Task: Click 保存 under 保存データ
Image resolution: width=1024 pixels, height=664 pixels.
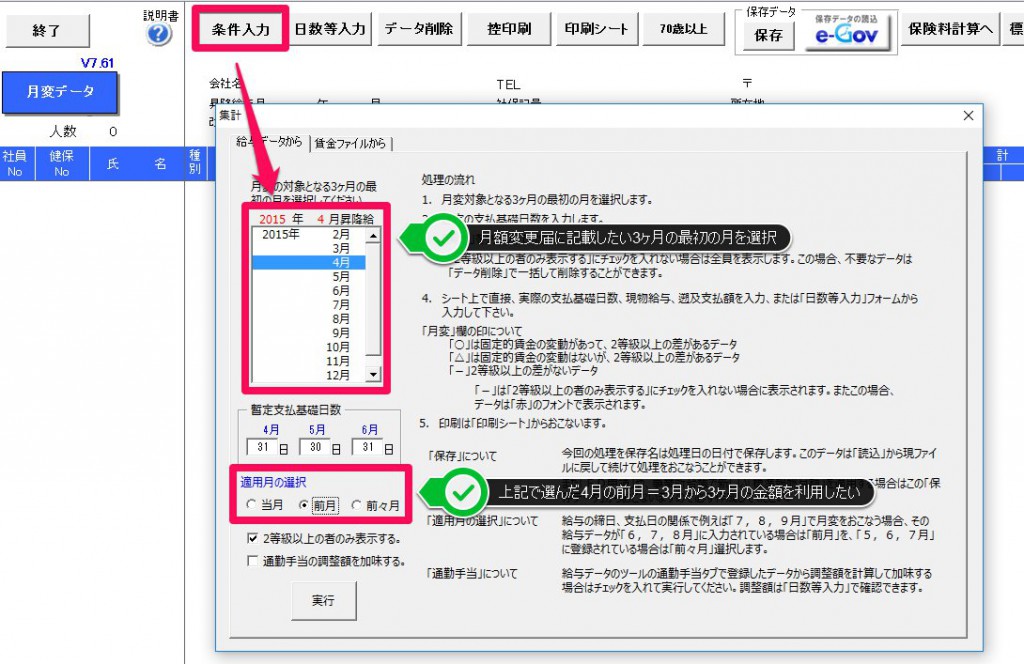Action: (768, 35)
